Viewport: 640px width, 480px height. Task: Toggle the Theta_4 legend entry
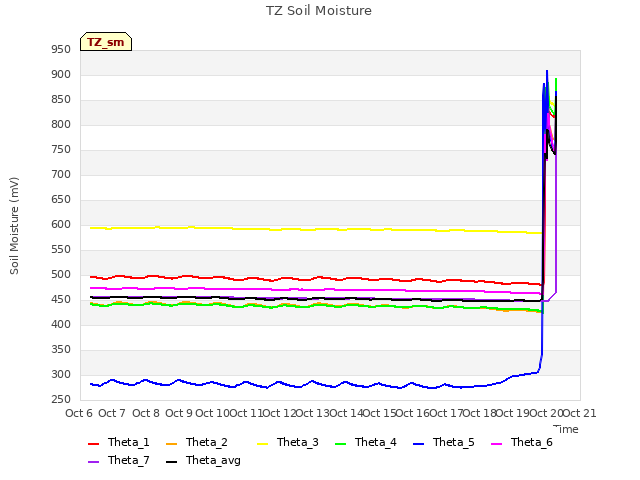pyautogui.click(x=366, y=442)
